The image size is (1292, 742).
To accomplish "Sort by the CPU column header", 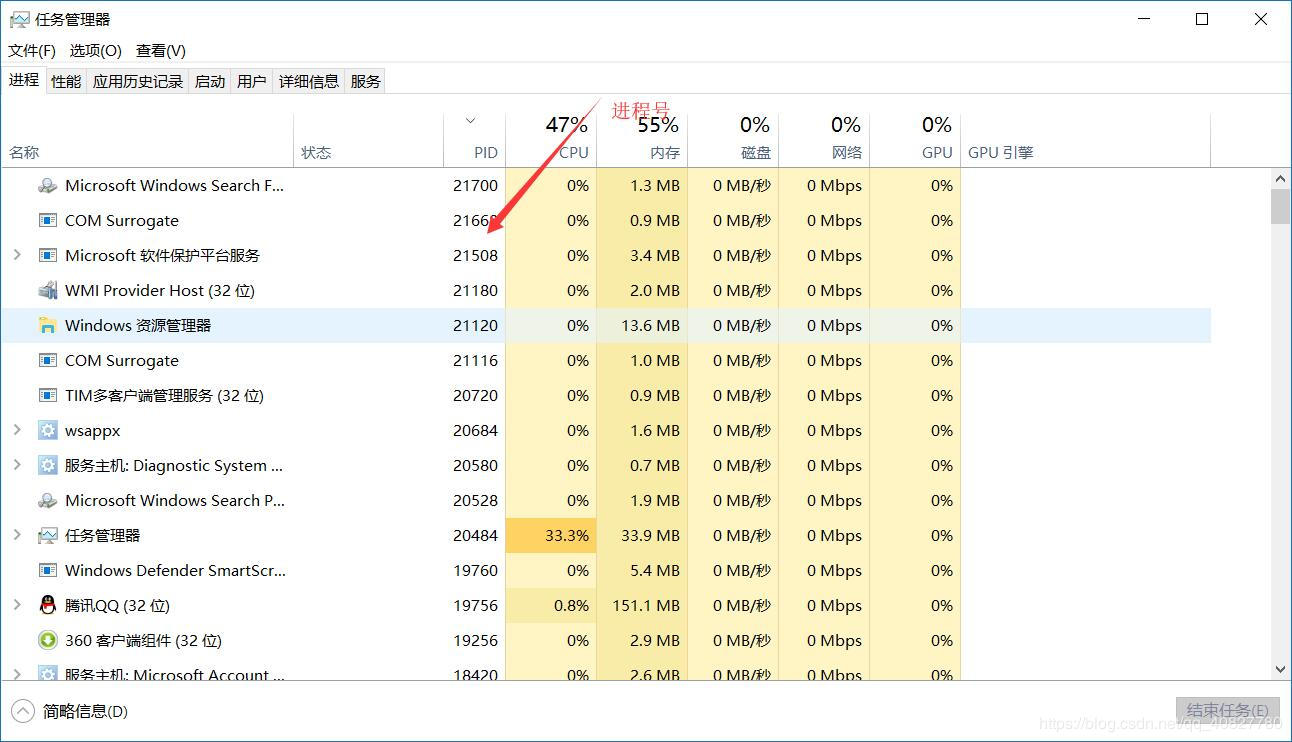I will tap(551, 140).
